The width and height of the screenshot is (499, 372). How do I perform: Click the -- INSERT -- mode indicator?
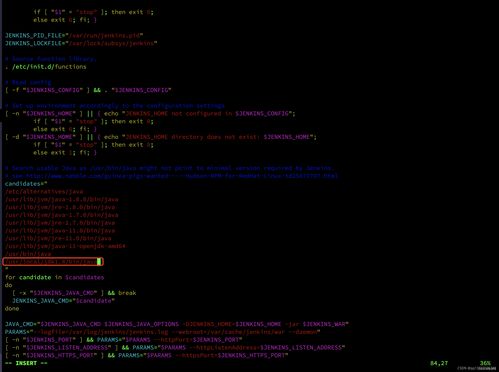coord(26,363)
